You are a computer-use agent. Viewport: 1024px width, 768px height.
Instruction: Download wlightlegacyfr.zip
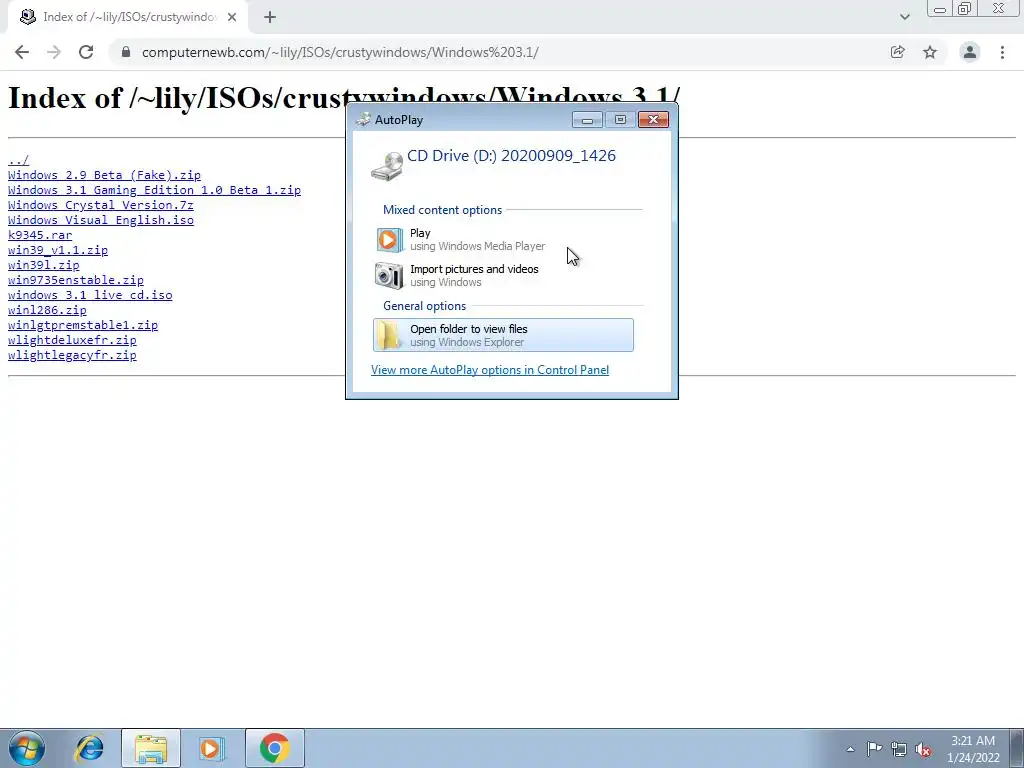pyautogui.click(x=72, y=355)
